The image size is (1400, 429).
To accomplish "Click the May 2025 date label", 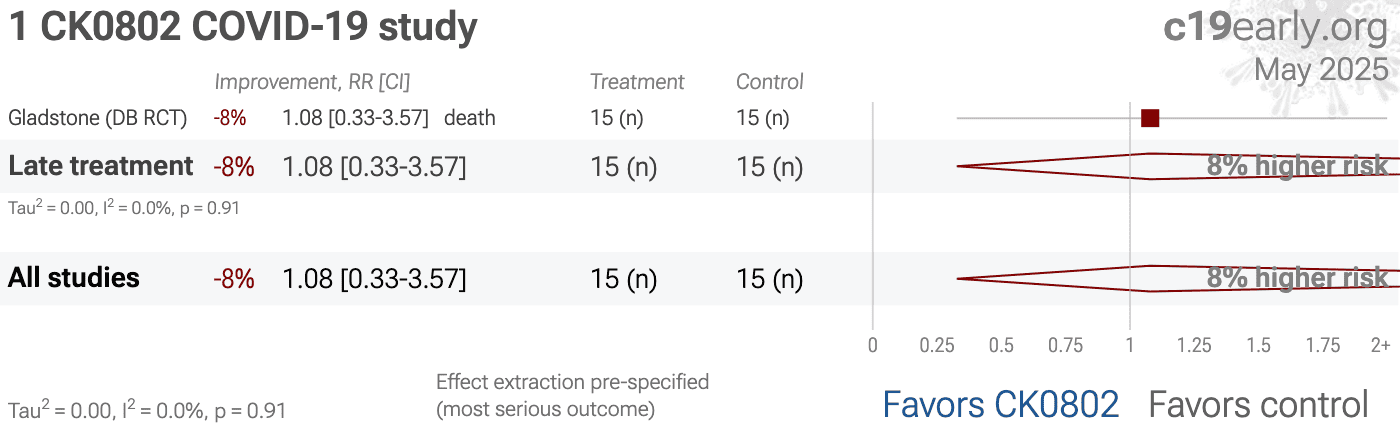I will pyautogui.click(x=1321, y=69).
